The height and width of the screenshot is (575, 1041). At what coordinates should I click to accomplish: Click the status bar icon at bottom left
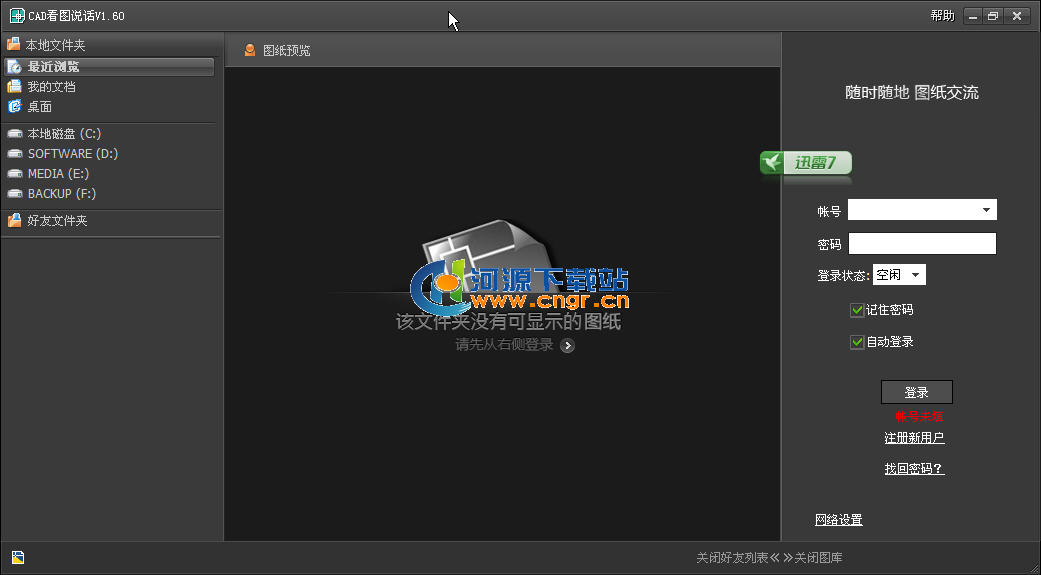(x=18, y=558)
